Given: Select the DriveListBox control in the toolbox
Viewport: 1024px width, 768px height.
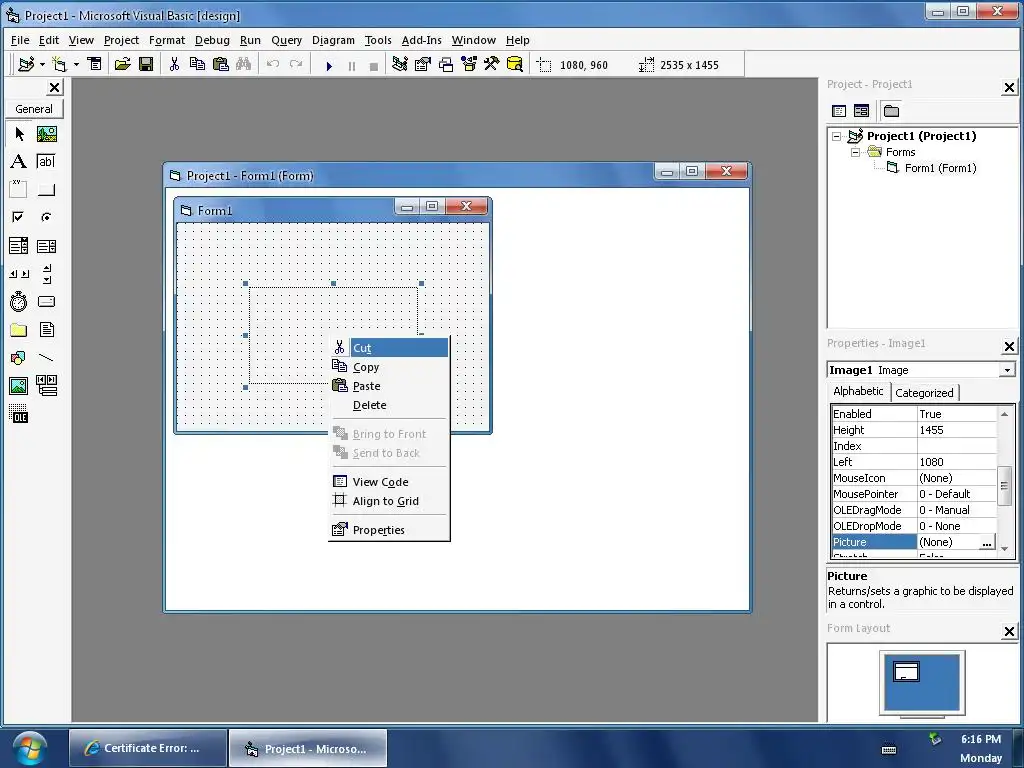Looking at the screenshot, I should (46, 302).
